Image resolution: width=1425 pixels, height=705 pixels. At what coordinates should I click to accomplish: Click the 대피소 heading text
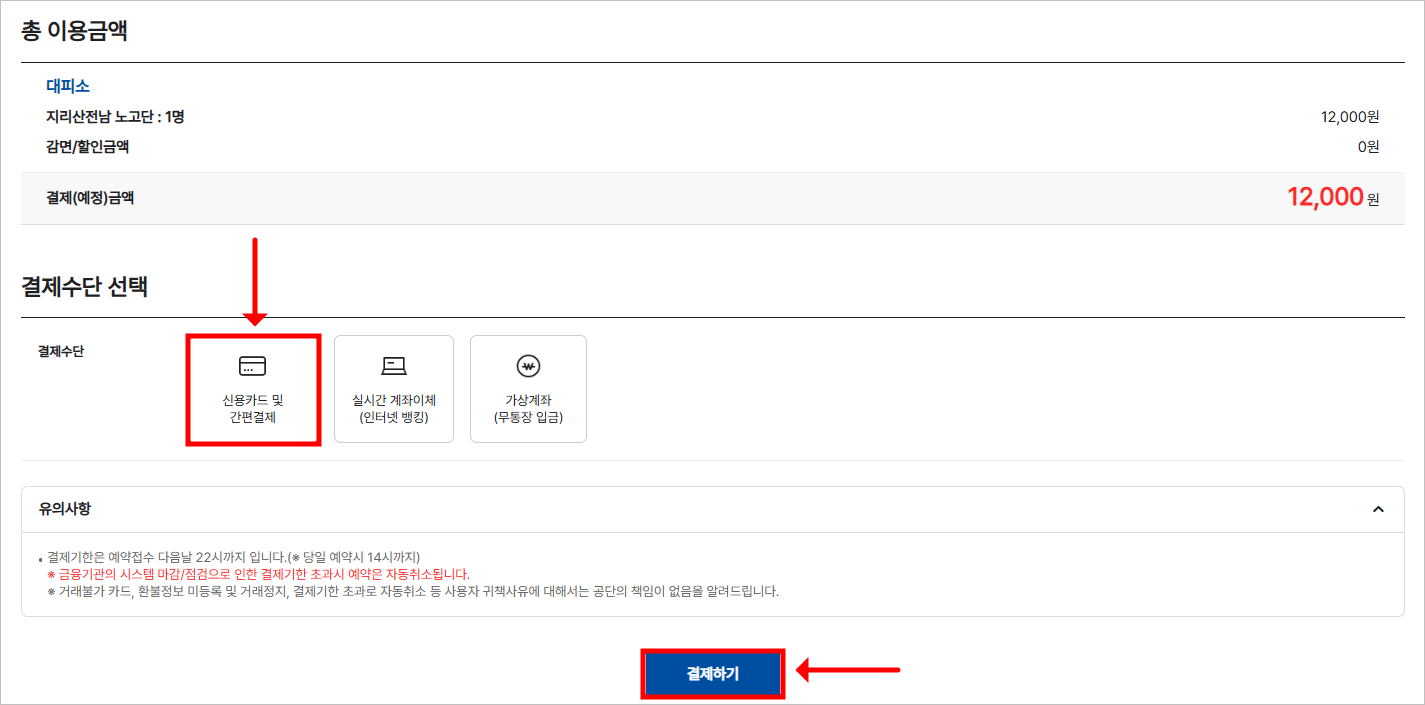[68, 86]
